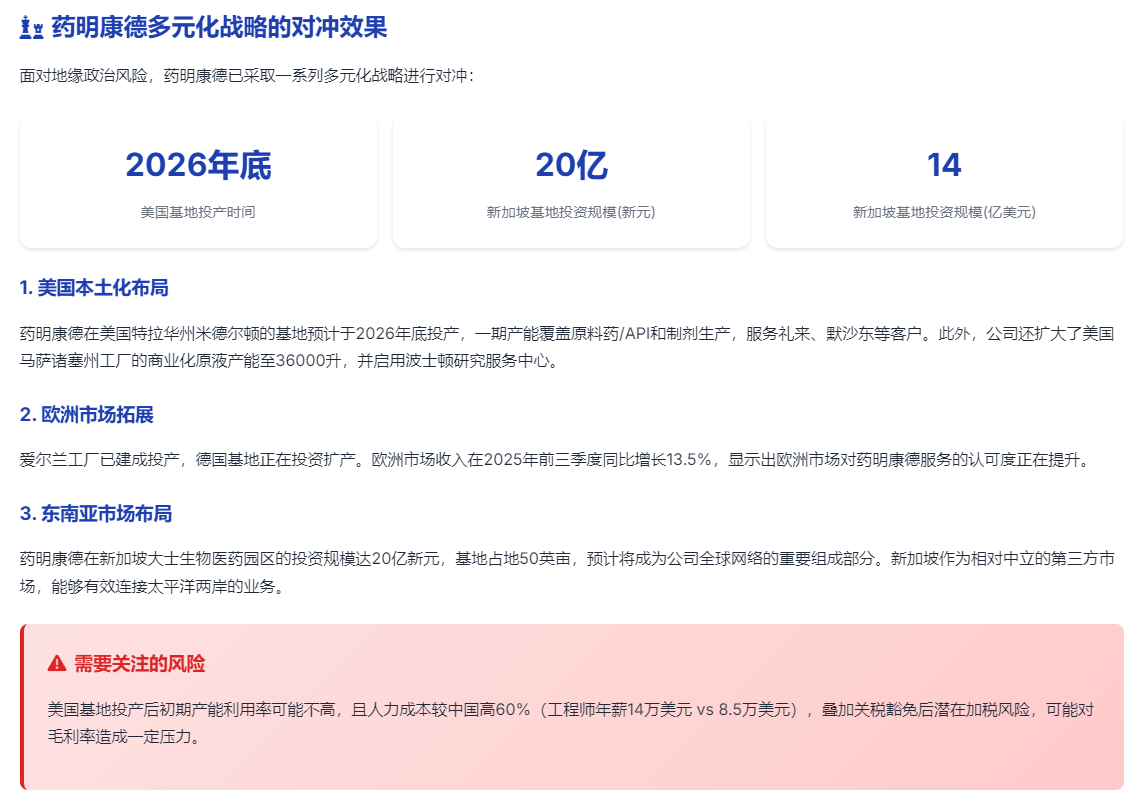
Task: Click the heading 3. 东南亚市场布局
Action: point(96,514)
